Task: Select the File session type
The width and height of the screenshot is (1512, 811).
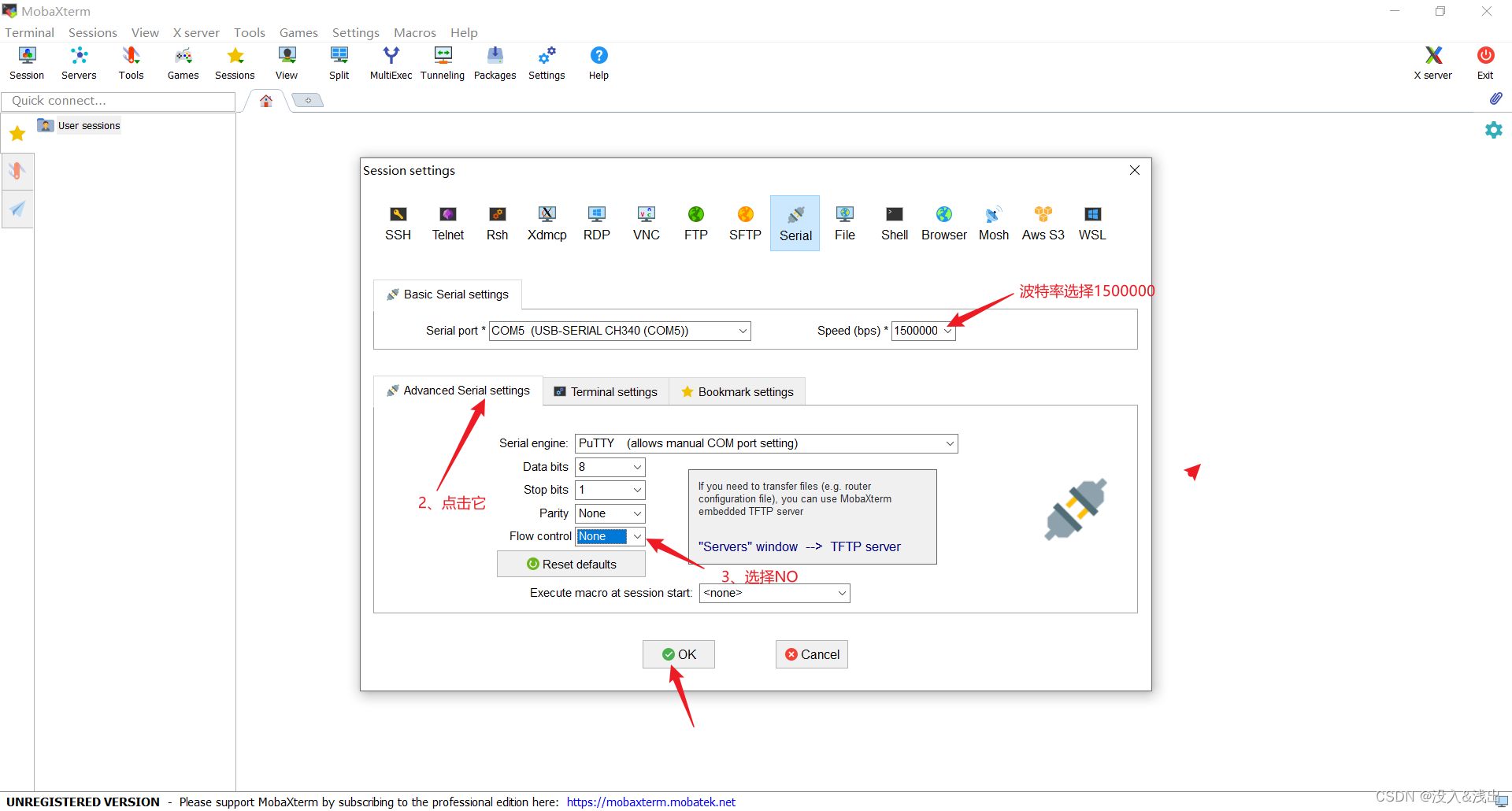Action: (845, 224)
